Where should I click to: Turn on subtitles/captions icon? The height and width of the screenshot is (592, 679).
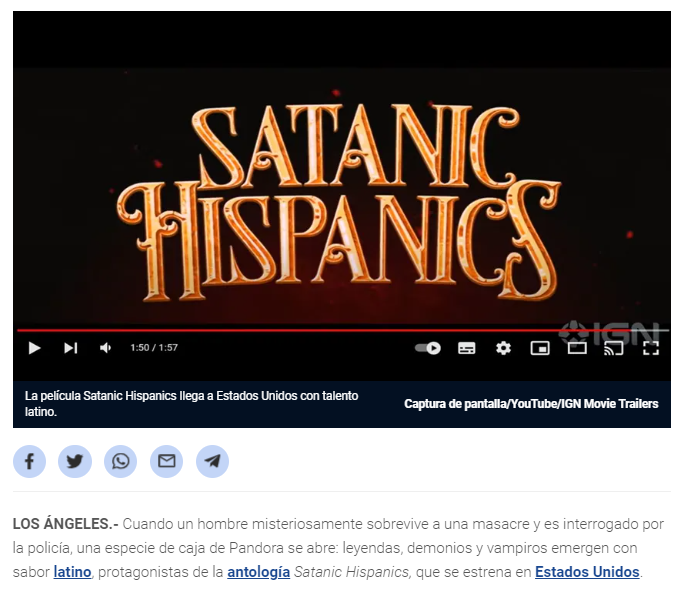tap(466, 348)
